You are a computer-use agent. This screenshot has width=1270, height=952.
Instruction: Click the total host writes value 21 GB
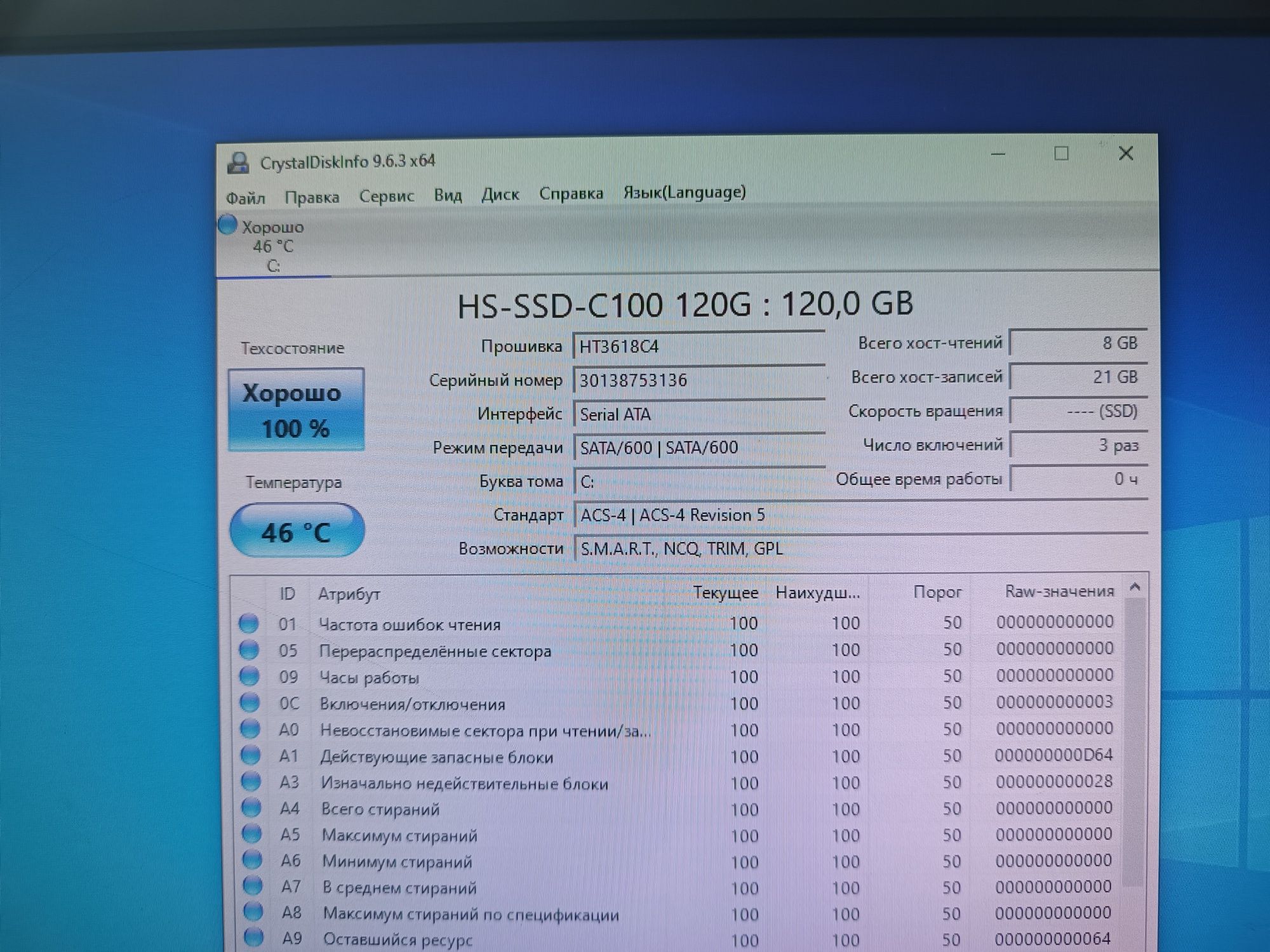coord(1078,377)
